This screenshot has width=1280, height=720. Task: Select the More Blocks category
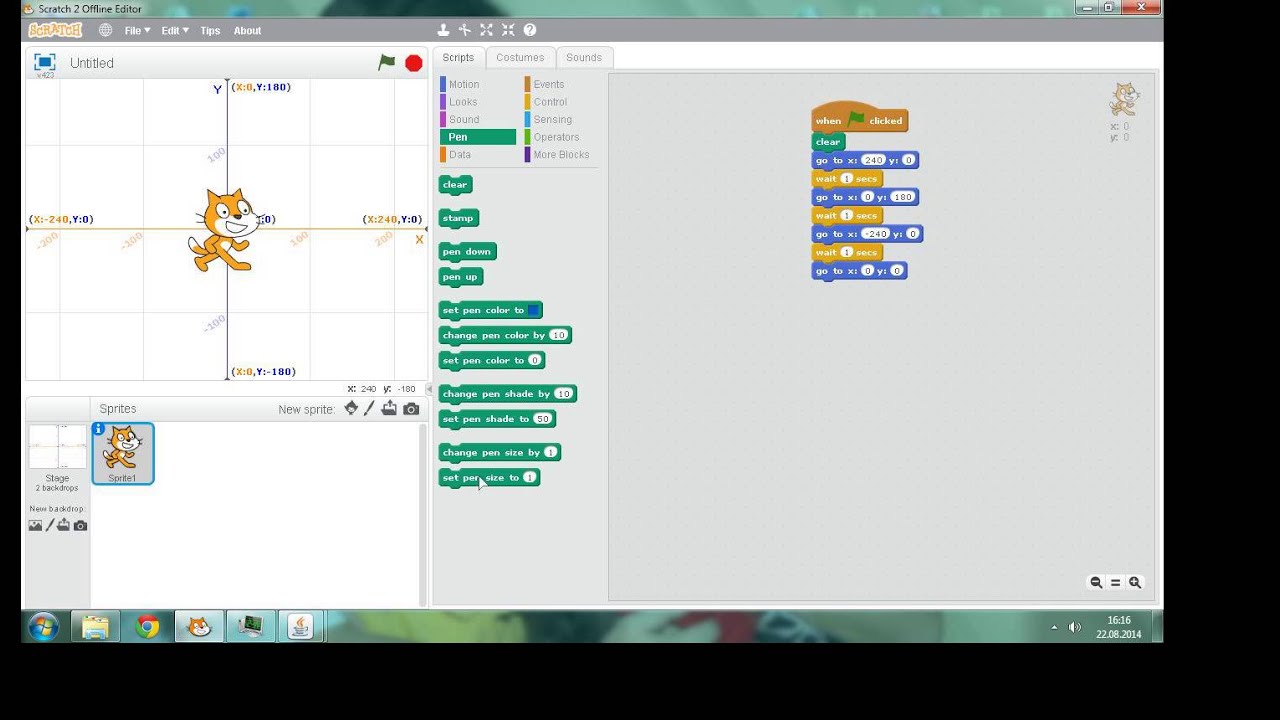[x=561, y=155]
